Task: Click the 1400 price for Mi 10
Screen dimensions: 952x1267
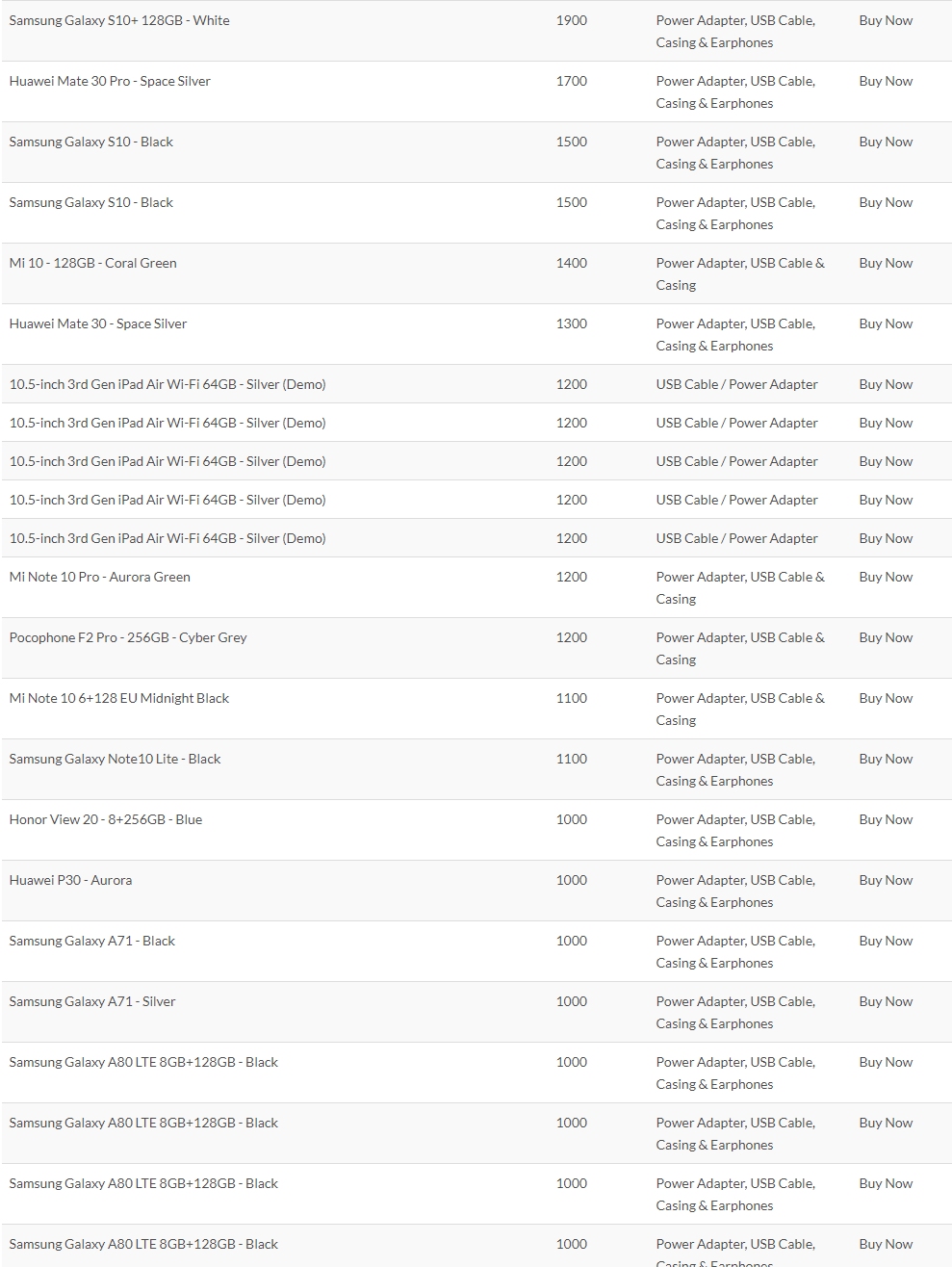Action: click(571, 263)
